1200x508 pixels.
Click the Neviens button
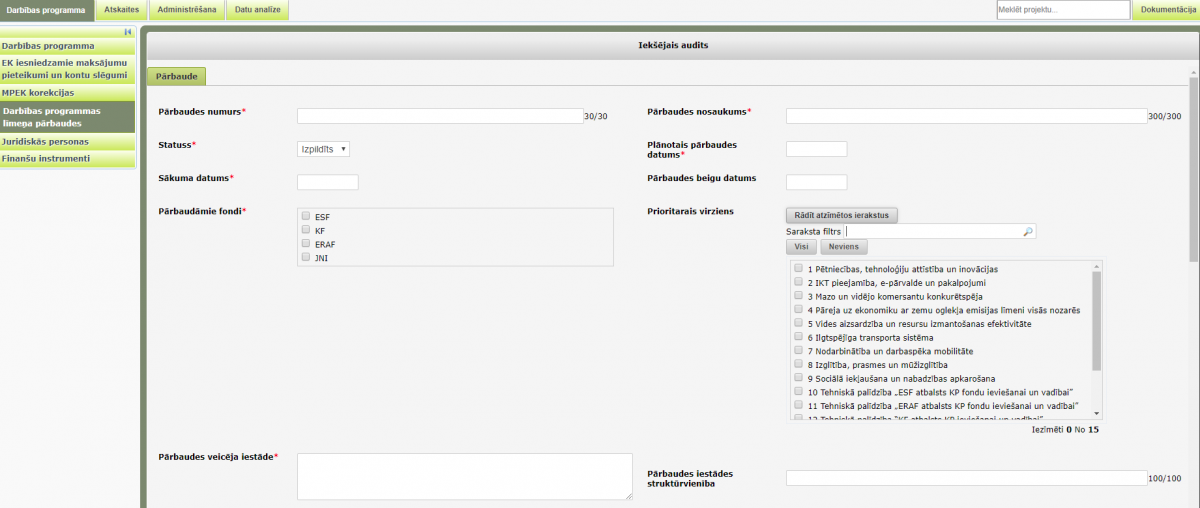(845, 246)
